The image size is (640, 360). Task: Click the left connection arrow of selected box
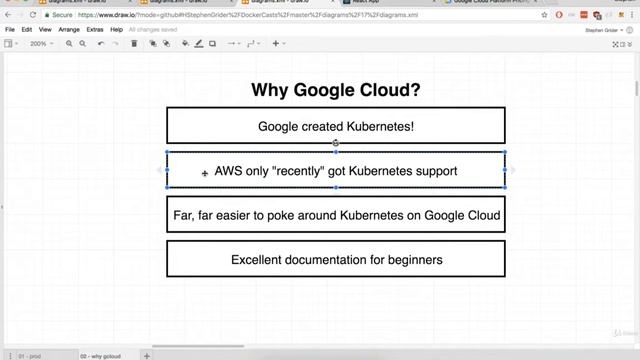(159, 170)
